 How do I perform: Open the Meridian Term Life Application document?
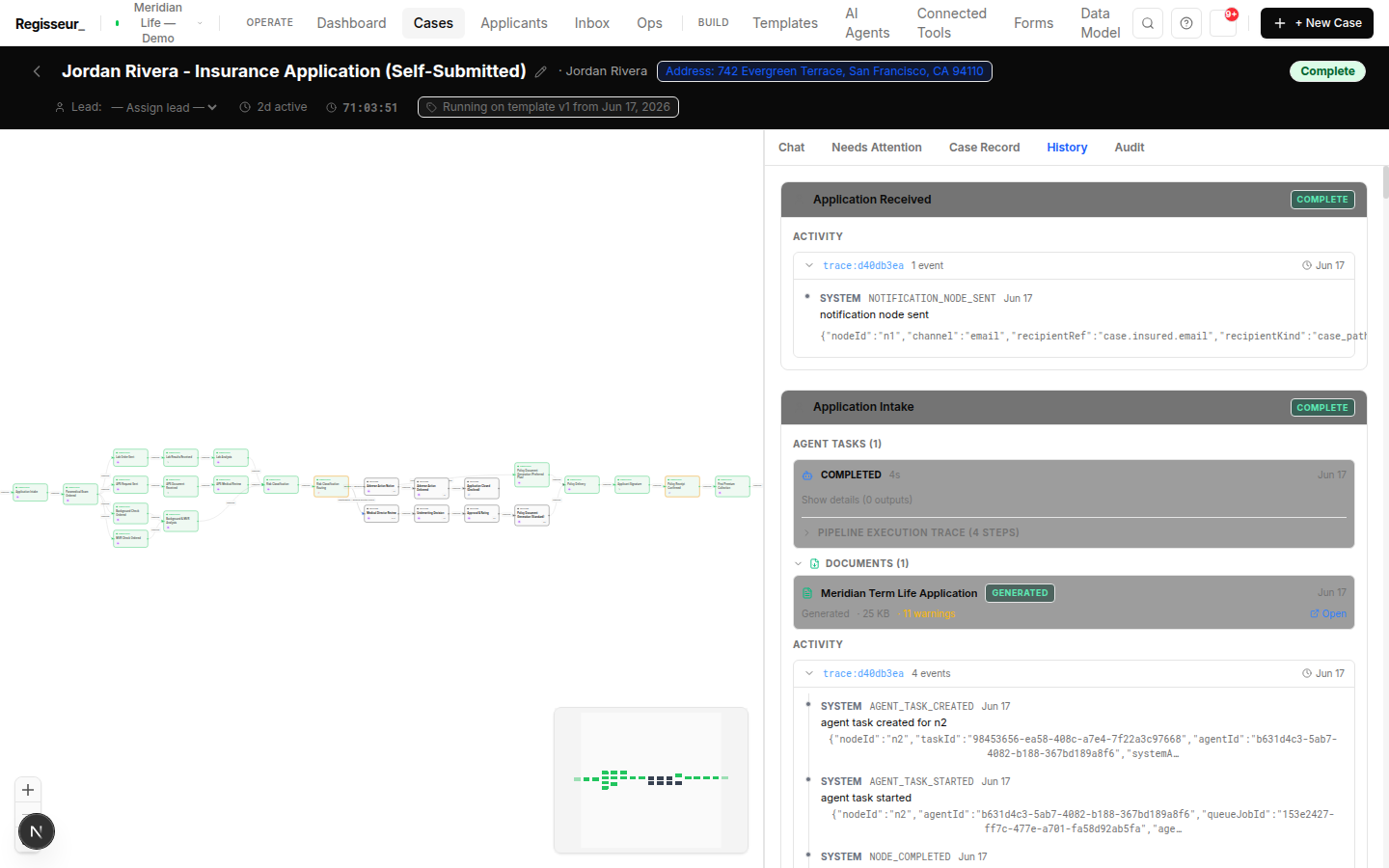click(1328, 613)
